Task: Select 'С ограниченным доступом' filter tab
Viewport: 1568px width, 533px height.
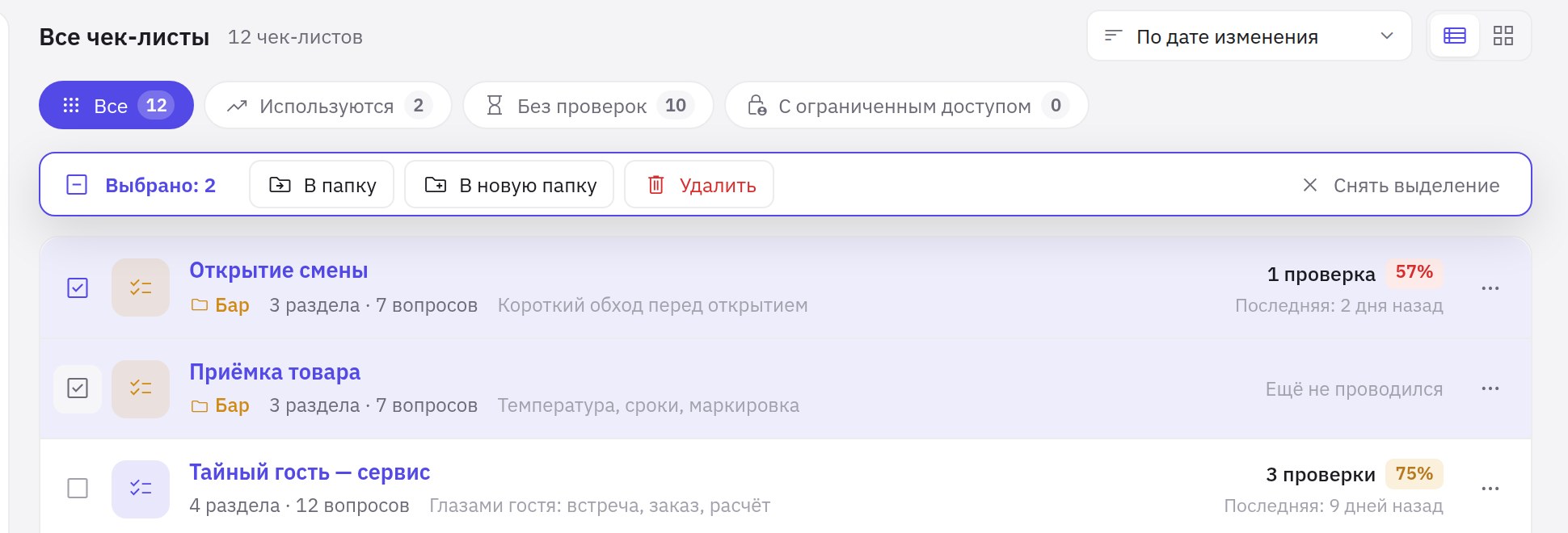Action: tap(906, 105)
